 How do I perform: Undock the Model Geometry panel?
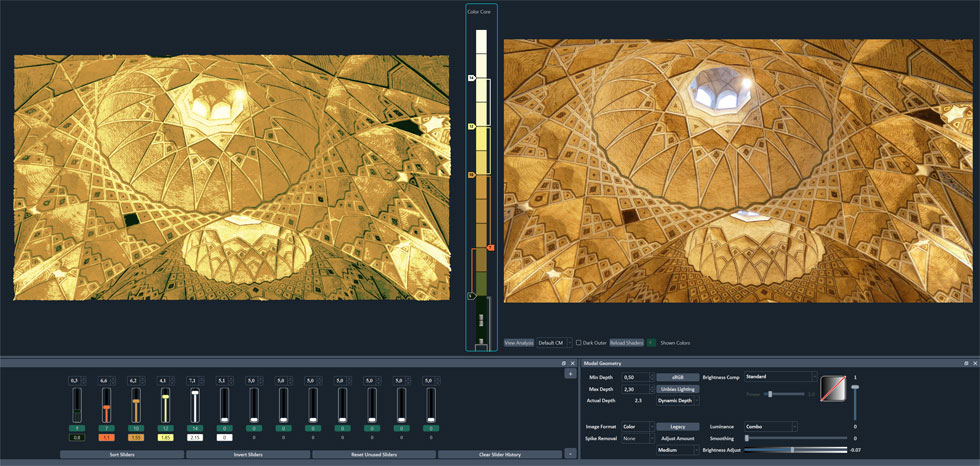click(965, 363)
